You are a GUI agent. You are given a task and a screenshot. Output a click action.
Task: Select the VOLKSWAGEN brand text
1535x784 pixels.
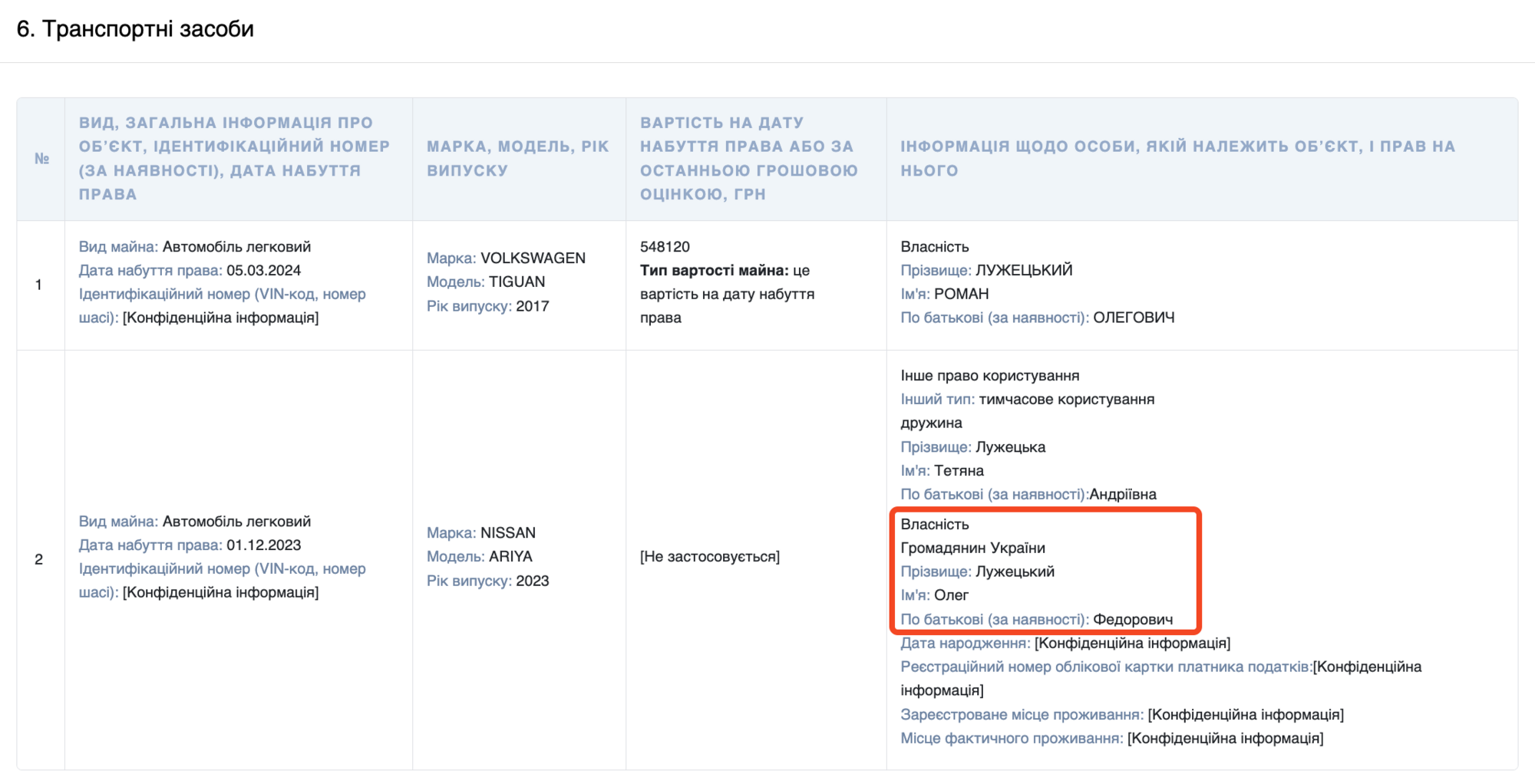click(x=533, y=259)
